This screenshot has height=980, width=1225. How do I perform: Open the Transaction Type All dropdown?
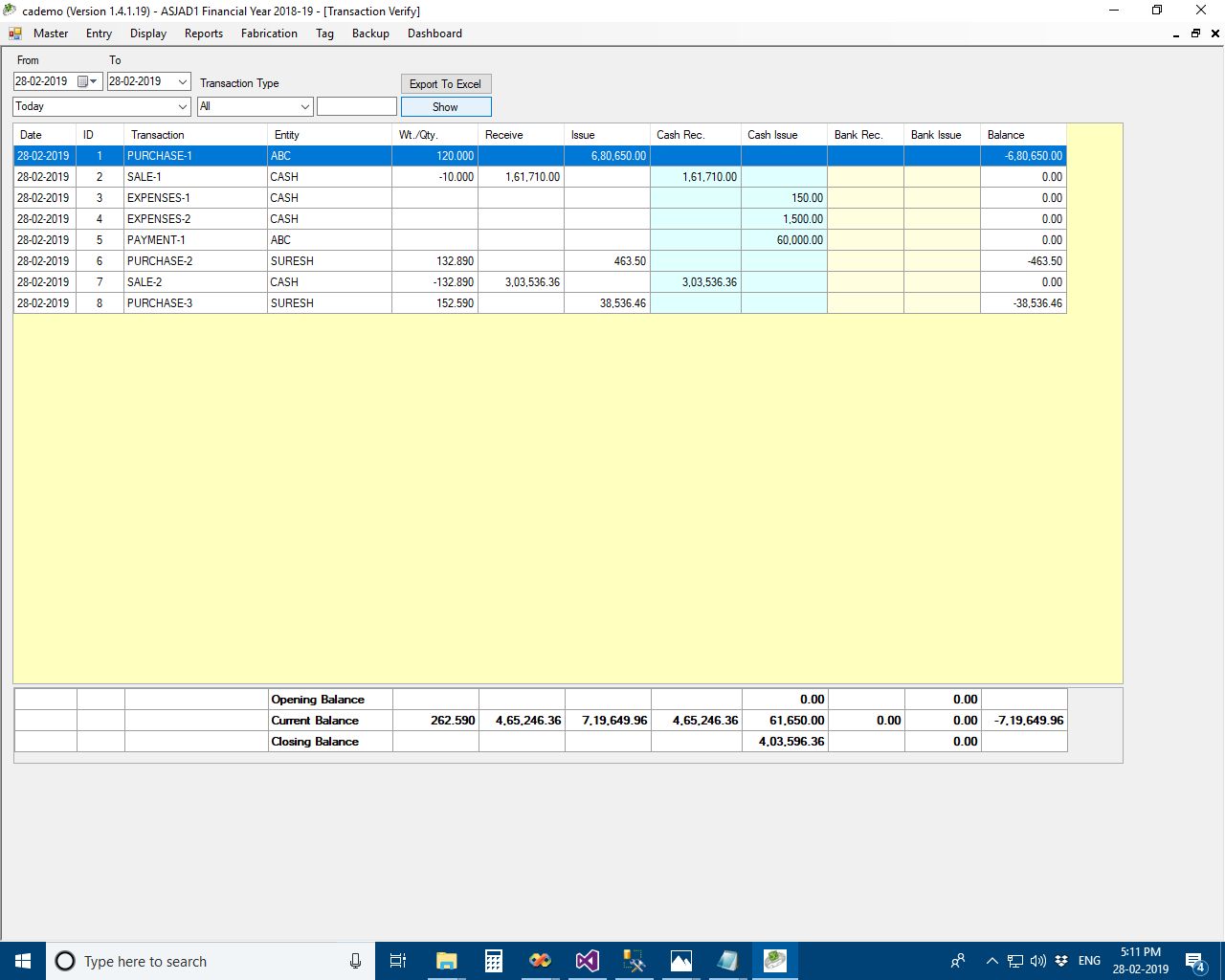[x=305, y=106]
